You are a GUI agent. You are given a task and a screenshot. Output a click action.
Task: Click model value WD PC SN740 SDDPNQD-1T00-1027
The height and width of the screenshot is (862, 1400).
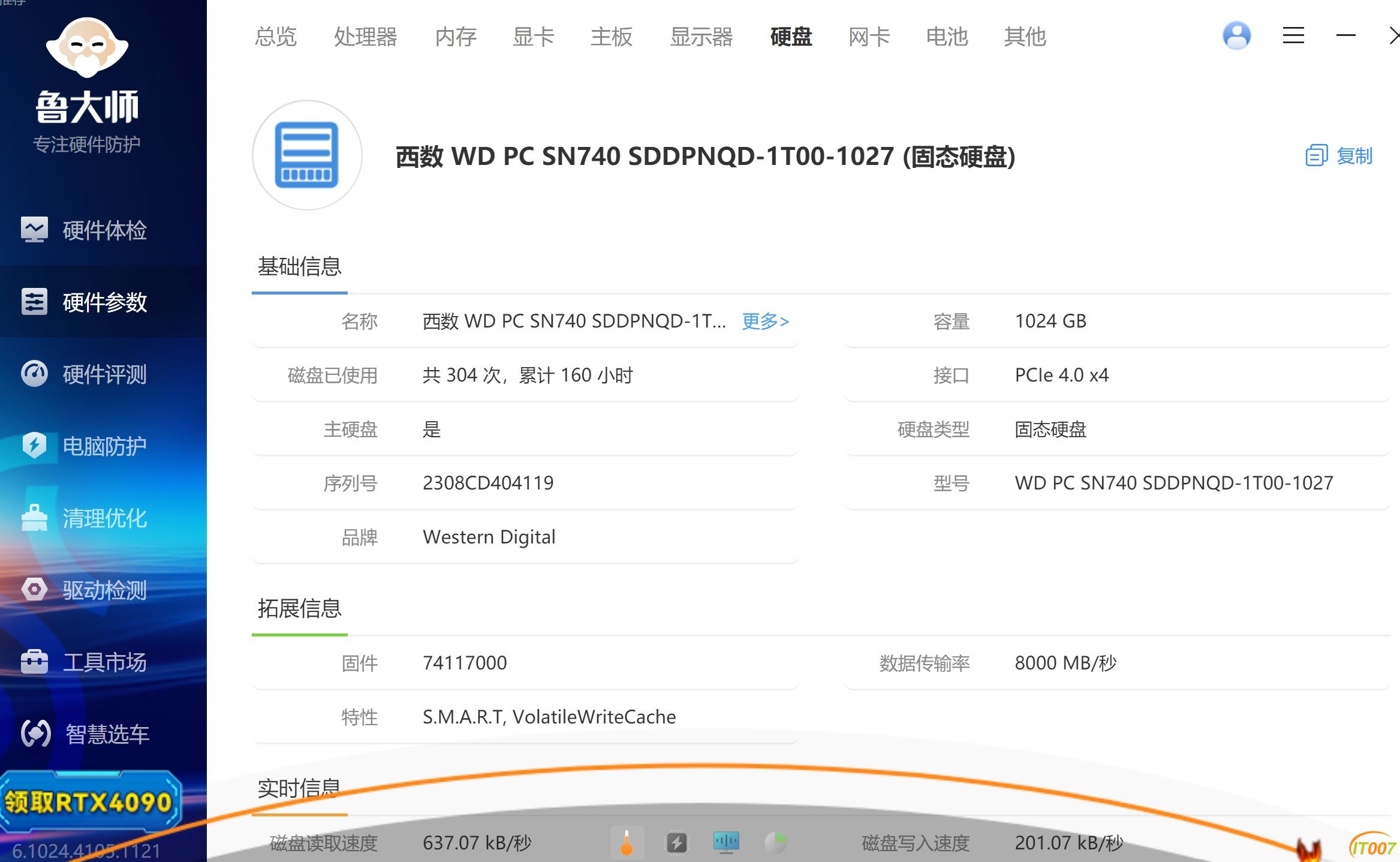point(1174,483)
